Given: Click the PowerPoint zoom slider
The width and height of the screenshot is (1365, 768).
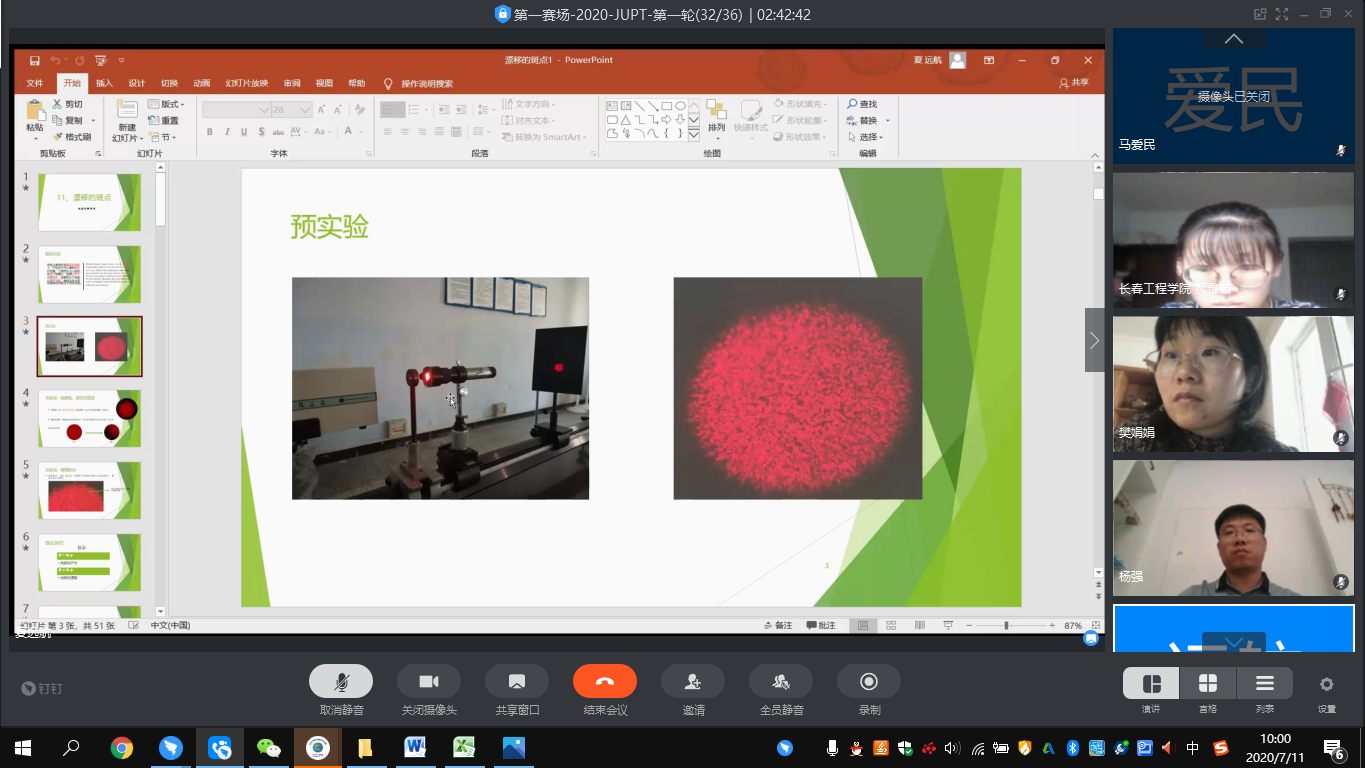Looking at the screenshot, I should pos(1006,625).
